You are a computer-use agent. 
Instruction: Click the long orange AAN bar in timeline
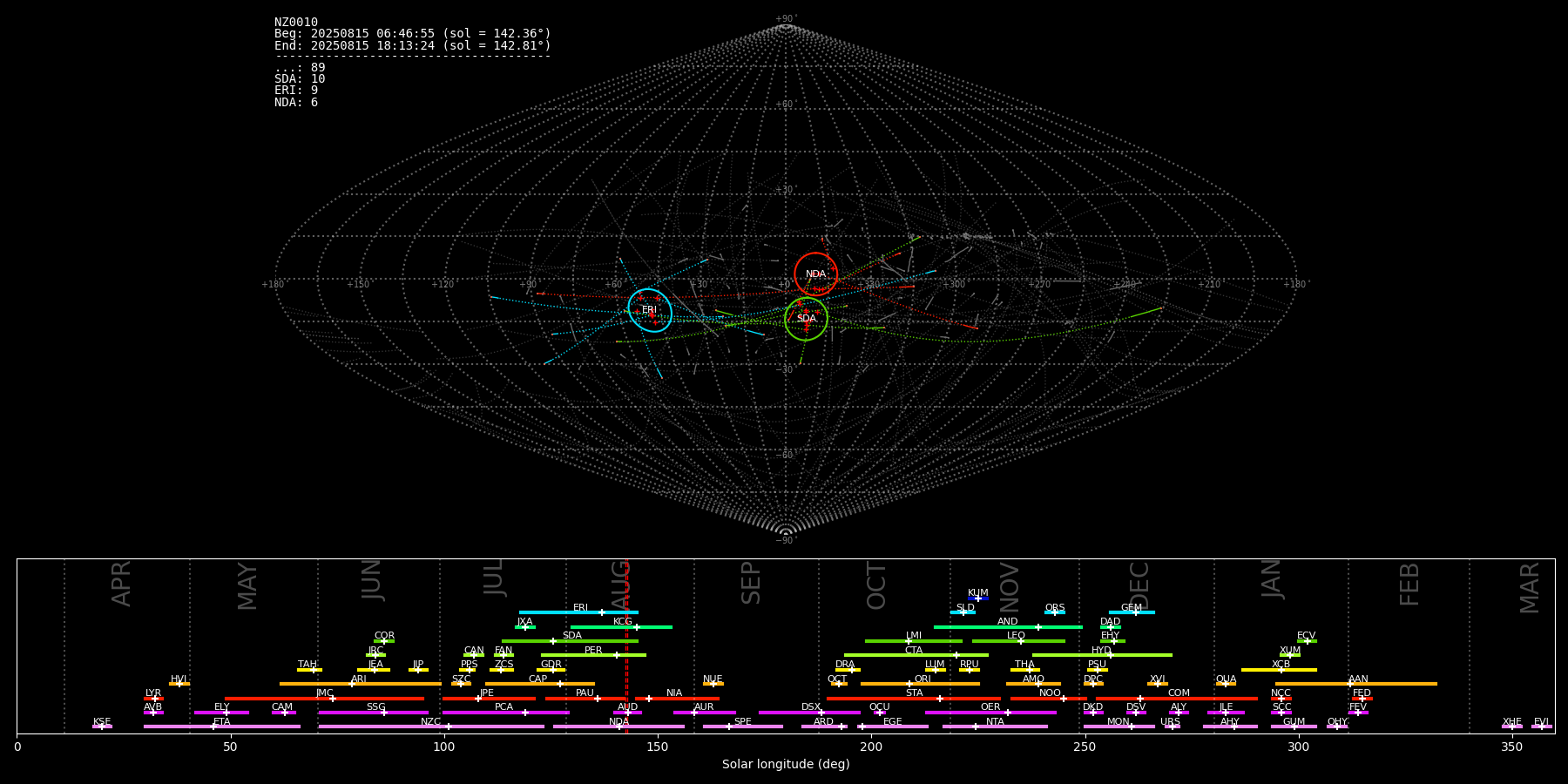(1356, 684)
